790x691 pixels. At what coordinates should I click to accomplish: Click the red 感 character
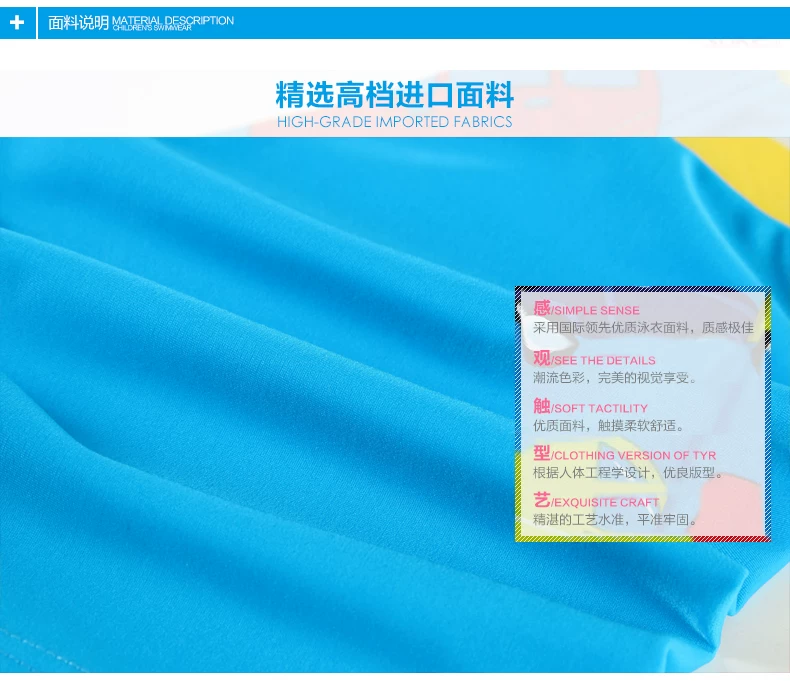point(542,308)
